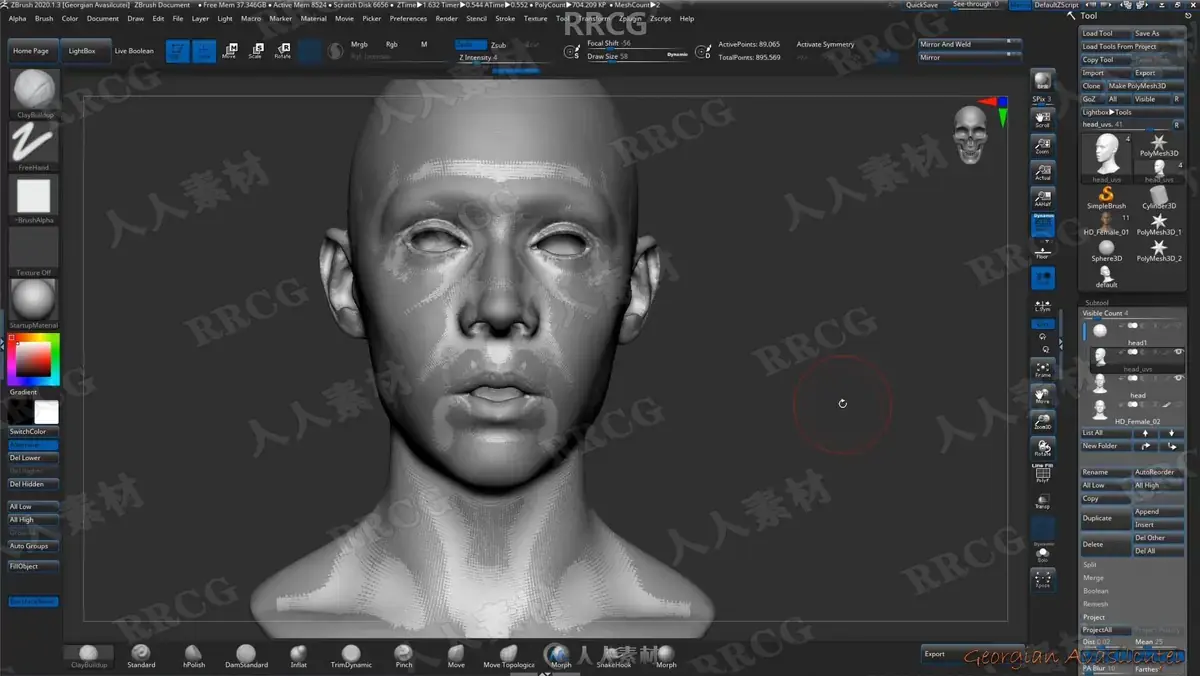Select the DamStandard brush

246,656
